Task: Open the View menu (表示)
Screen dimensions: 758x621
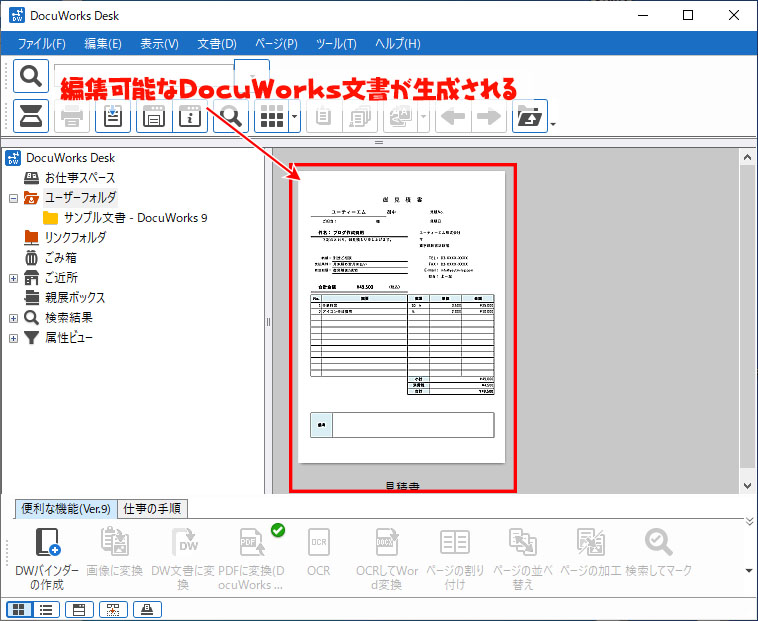Action: tap(160, 43)
